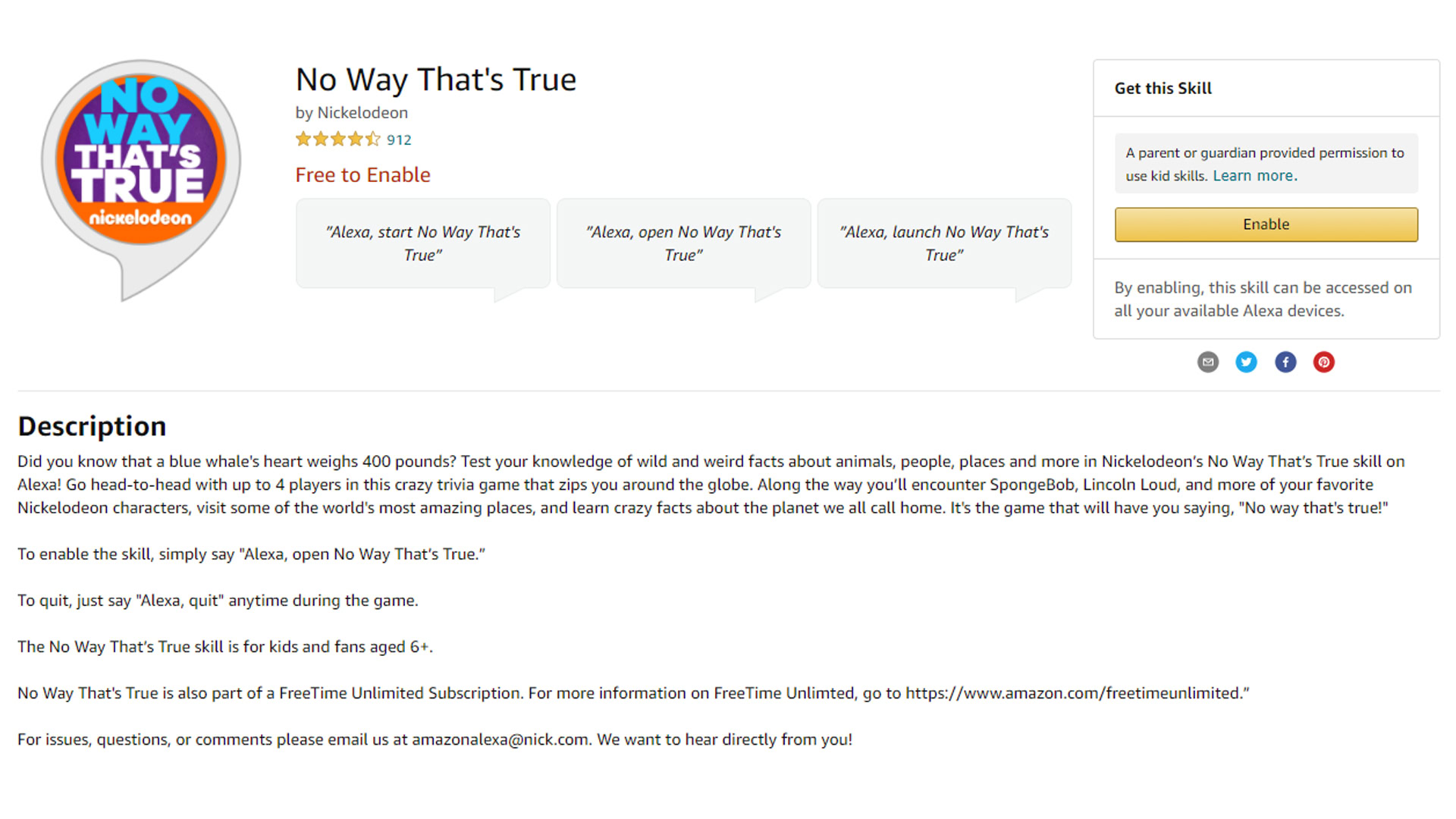
Task: Click the amazon.com/freetimeunlimited URL text
Action: tap(1075, 693)
